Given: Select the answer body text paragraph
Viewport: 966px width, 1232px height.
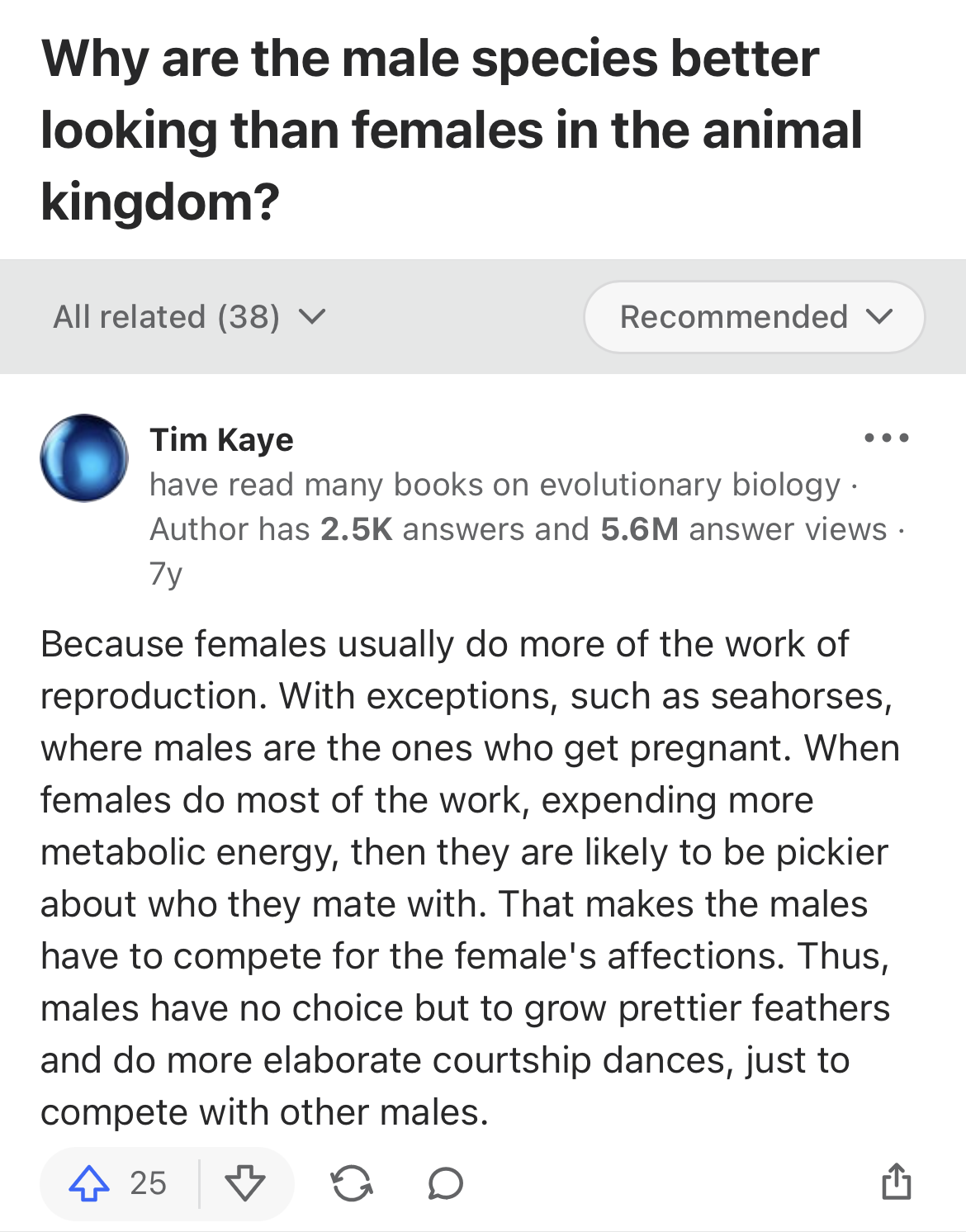Looking at the screenshot, I should [x=470, y=878].
